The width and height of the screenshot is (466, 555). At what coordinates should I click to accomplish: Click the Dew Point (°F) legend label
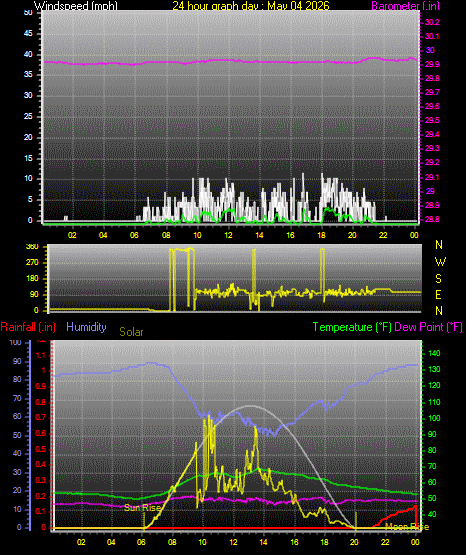pos(428,327)
